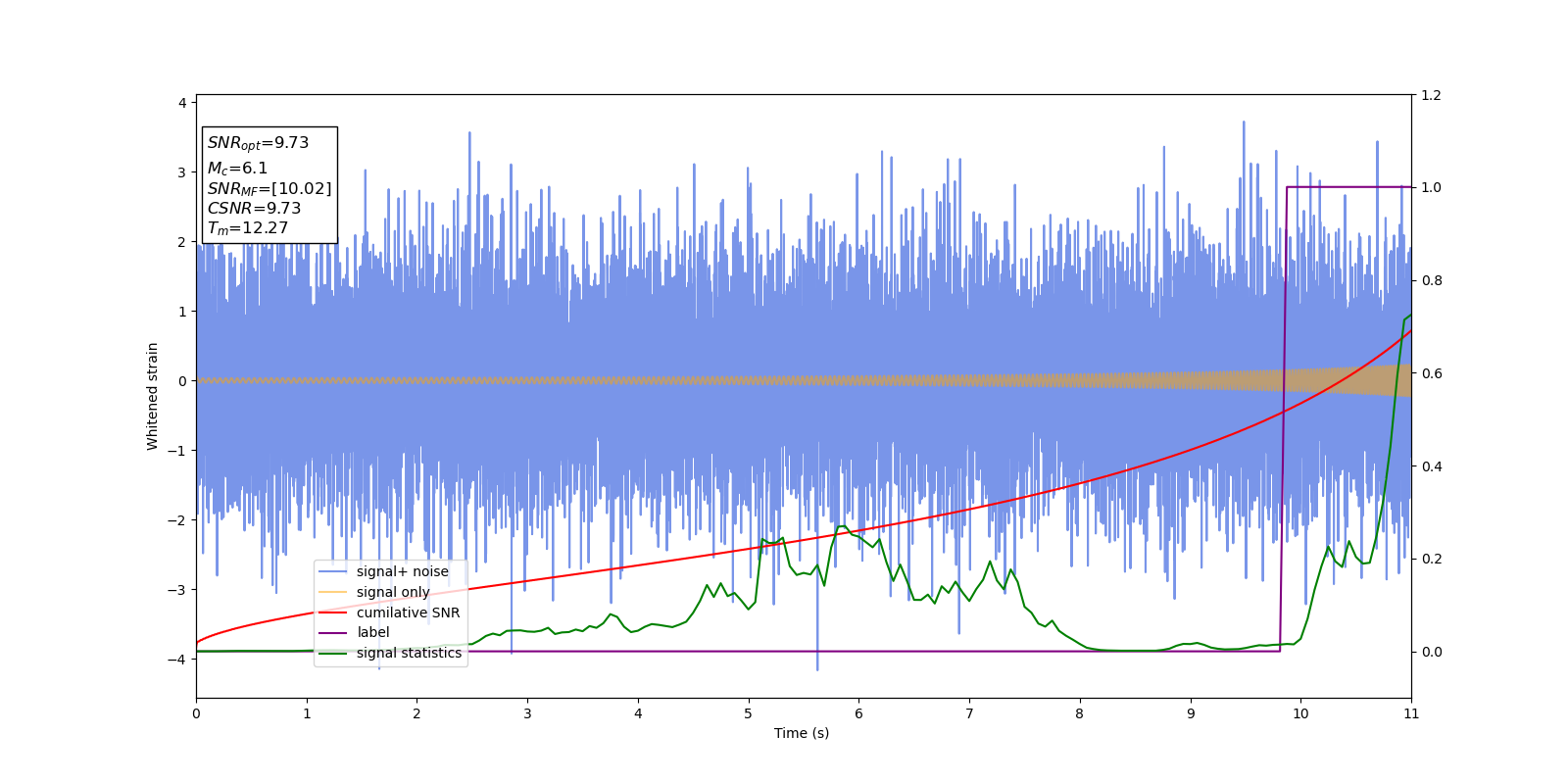Screen dimensions: 1568x784
Task: Click the blue line swatch for signal+ noise
Action: [333, 571]
